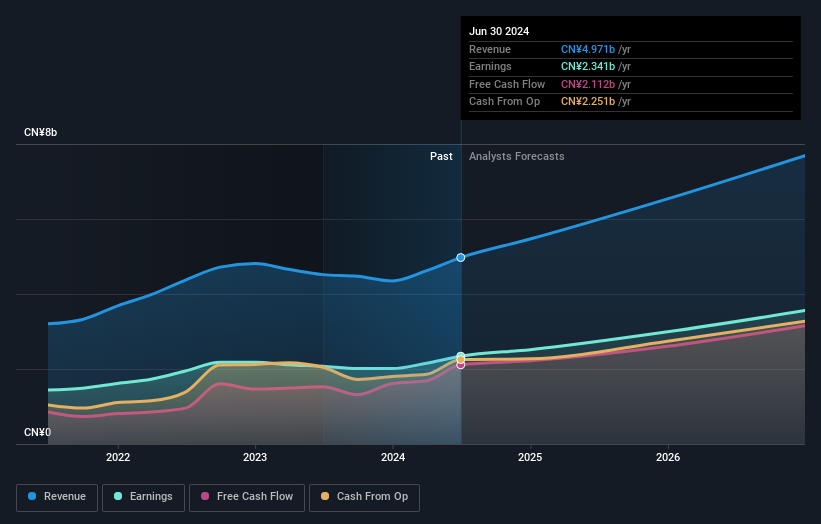Click the CN¥4.971b revenue value in tooltip
Screen dimensions: 821x524
(587, 49)
